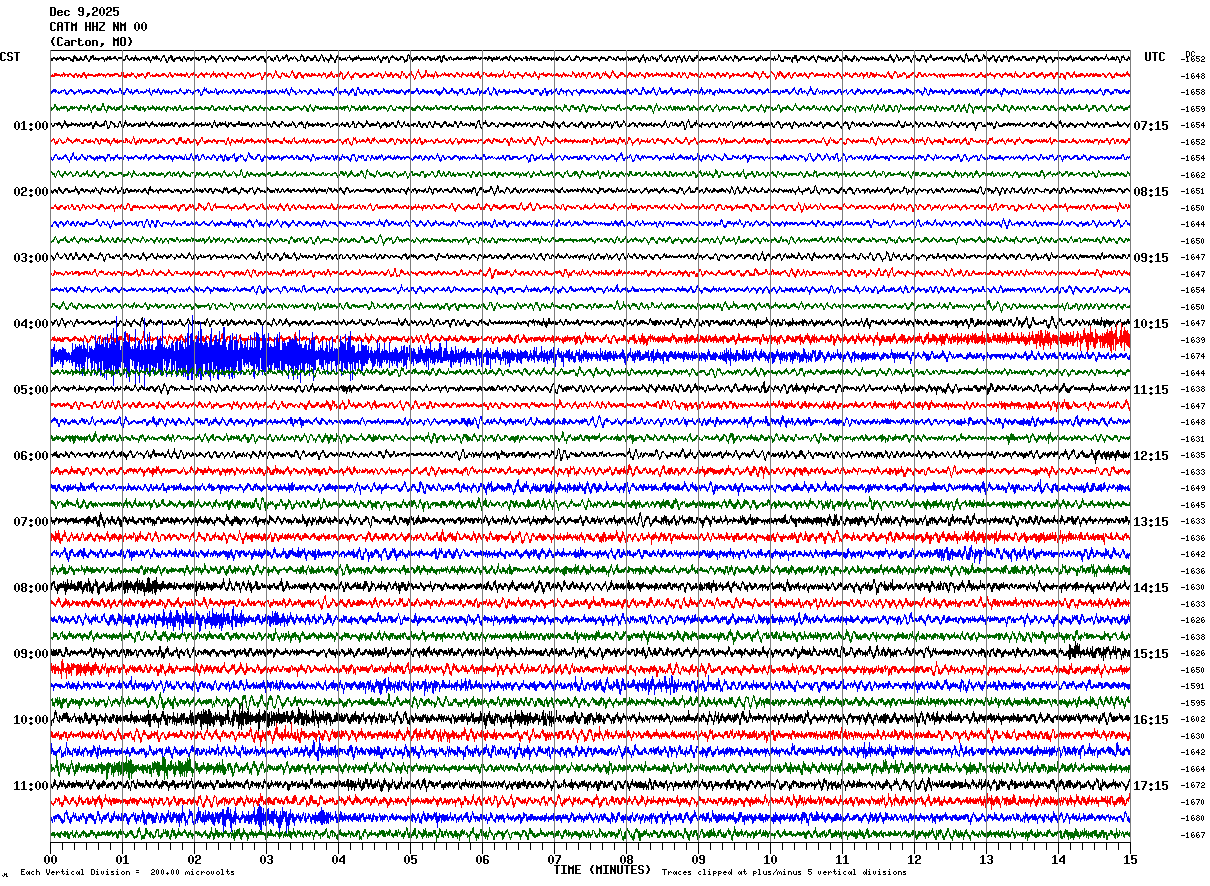Screen dimensions: 1210x886
Task: Select the 11:00 CST time label
Action: coord(31,786)
